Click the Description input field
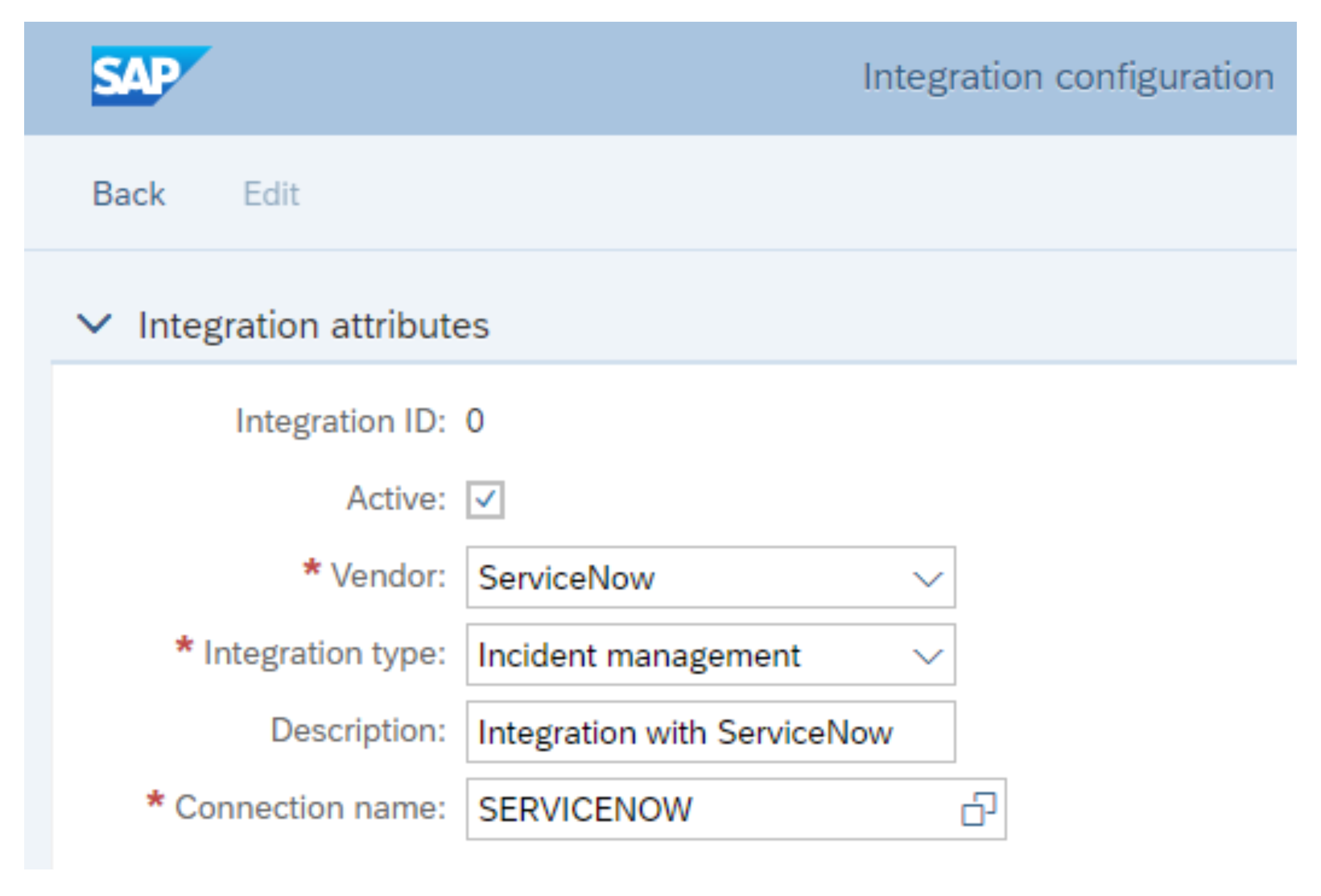Viewport: 1321px width, 896px height. tap(711, 732)
